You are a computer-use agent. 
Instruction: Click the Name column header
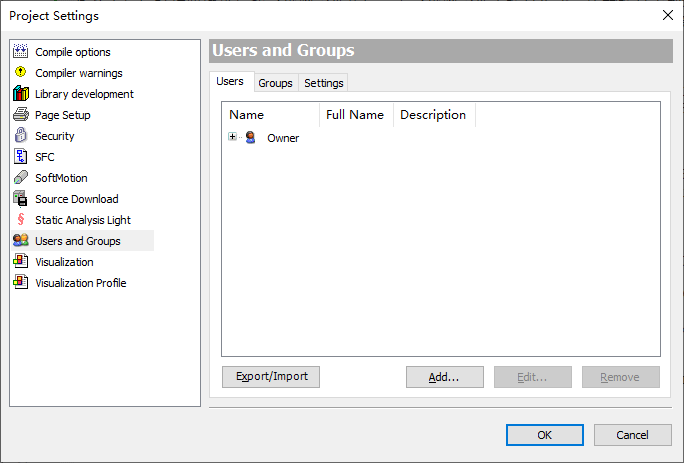tap(247, 115)
